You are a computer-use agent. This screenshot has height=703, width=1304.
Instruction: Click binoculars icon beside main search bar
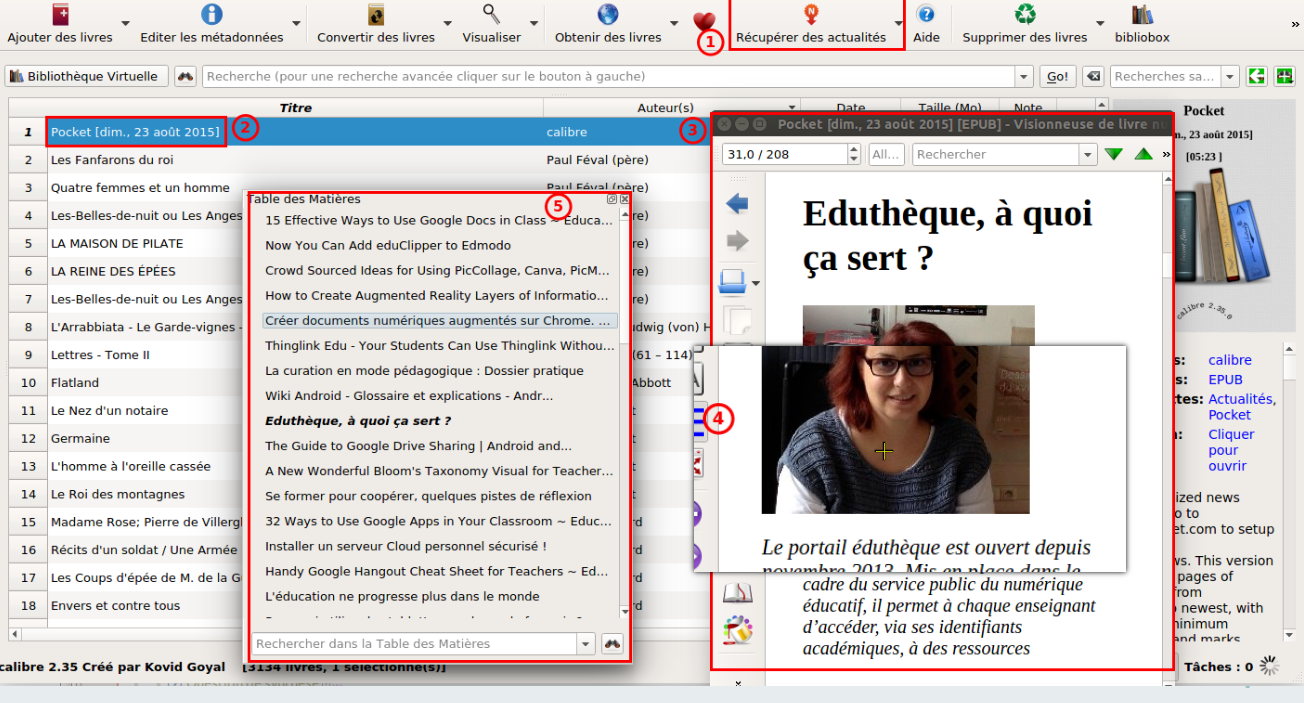(185, 76)
